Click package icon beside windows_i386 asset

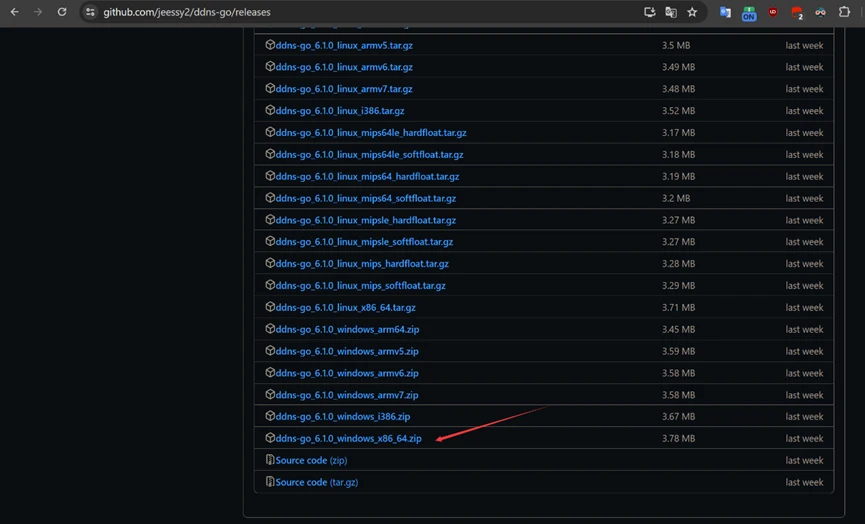(270, 416)
